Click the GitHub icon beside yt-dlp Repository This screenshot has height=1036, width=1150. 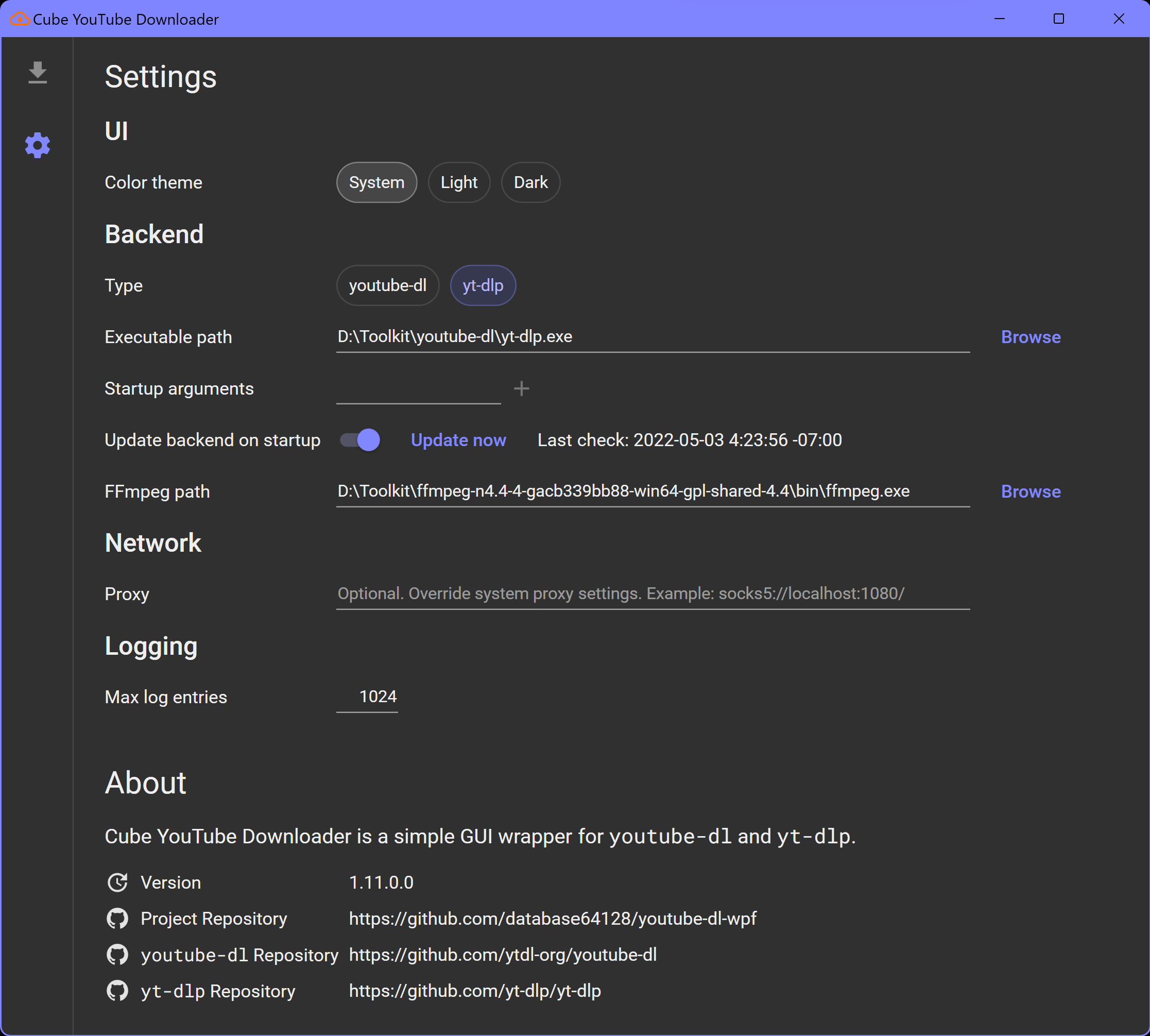[x=117, y=991]
